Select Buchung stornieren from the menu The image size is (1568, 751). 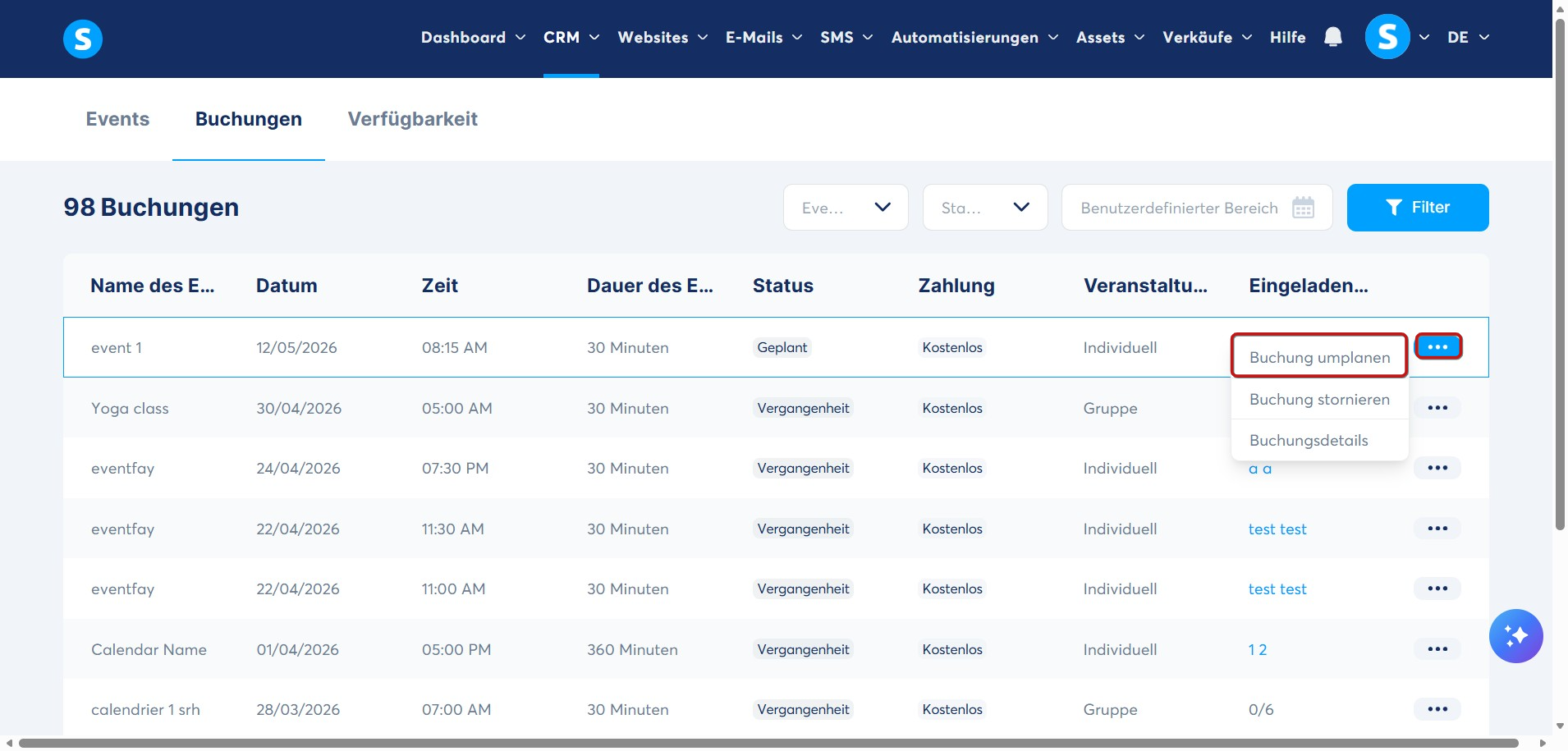click(x=1319, y=399)
